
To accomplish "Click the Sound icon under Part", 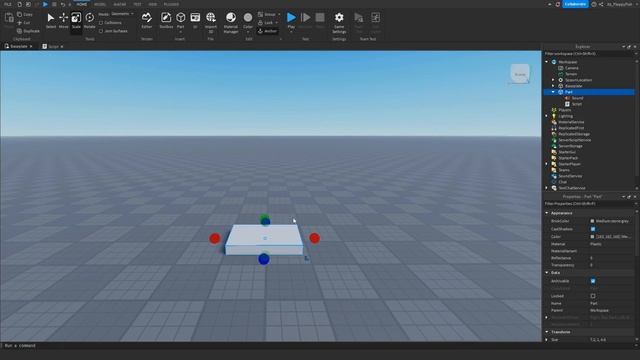I will (x=567, y=98).
